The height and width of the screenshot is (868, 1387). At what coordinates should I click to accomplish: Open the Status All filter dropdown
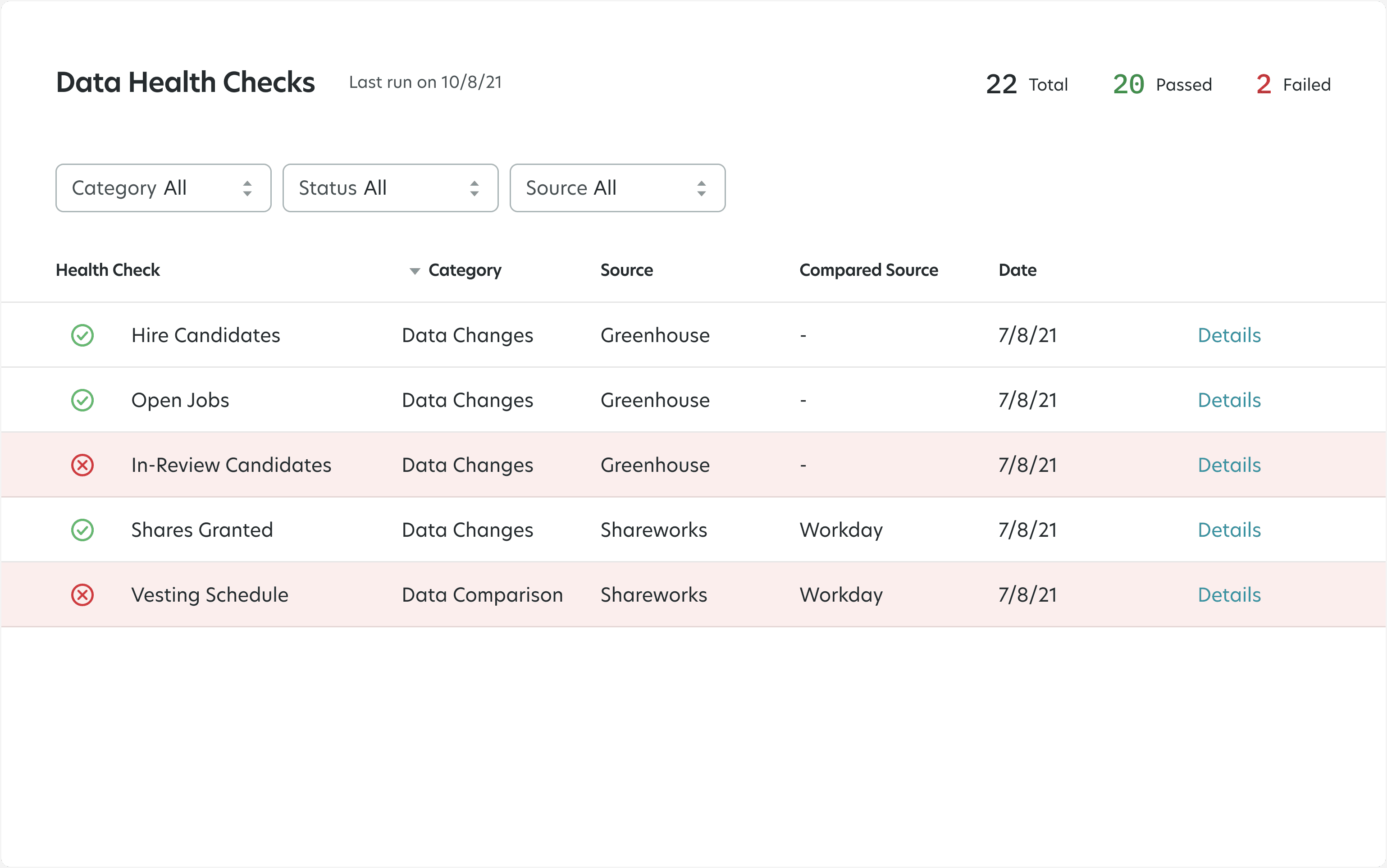(390, 188)
